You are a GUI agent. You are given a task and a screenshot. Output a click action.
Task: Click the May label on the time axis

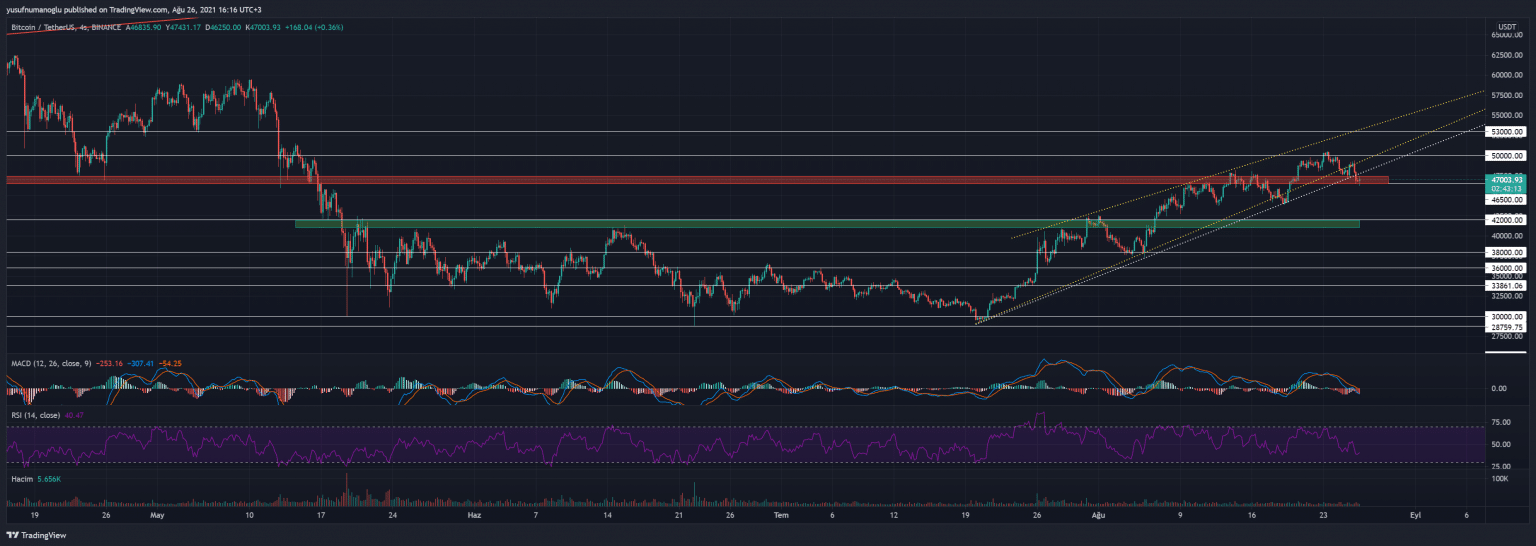(x=157, y=516)
